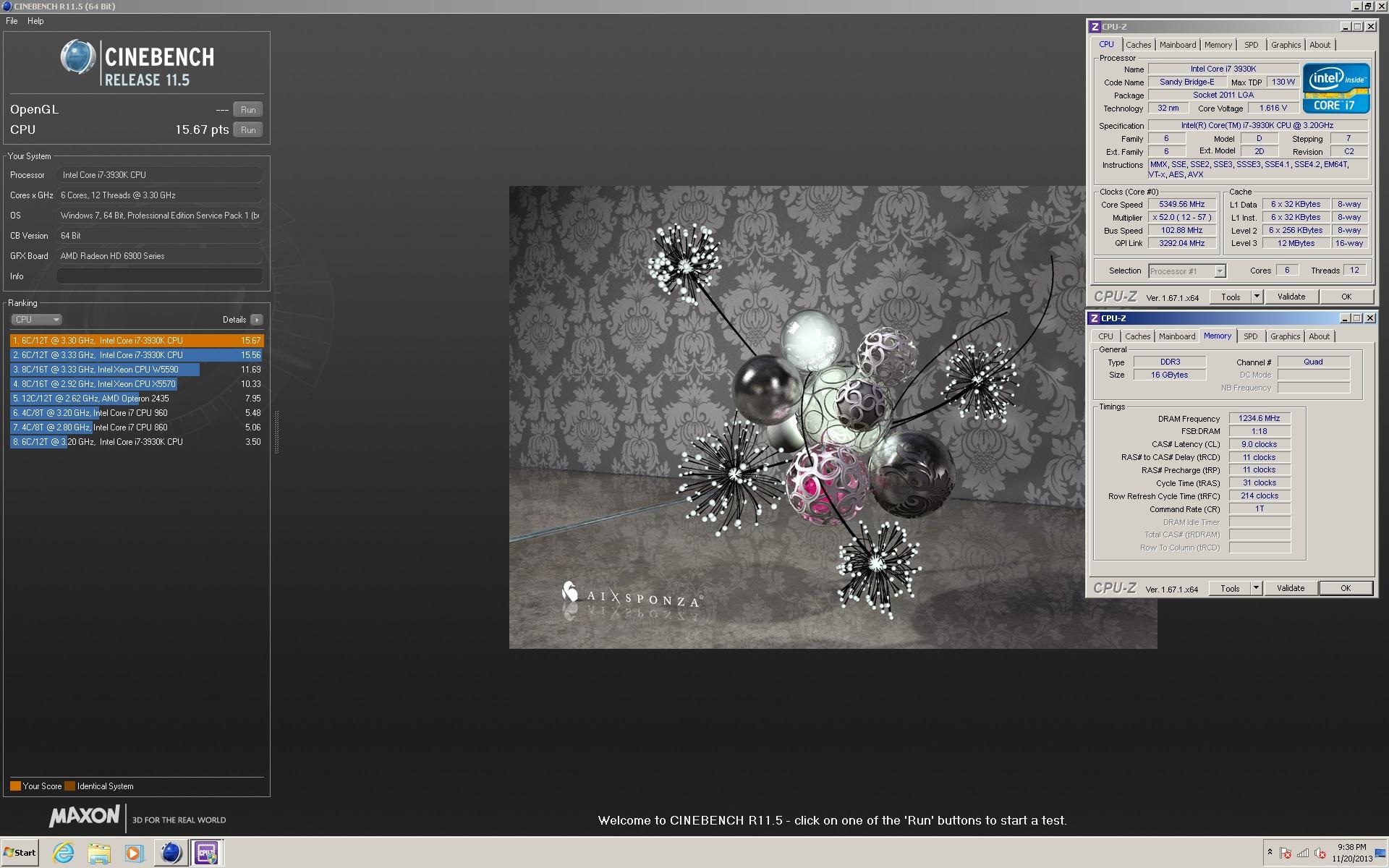The width and height of the screenshot is (1389, 868).
Task: Select ranking row 2 with score 15.56
Action: (137, 355)
